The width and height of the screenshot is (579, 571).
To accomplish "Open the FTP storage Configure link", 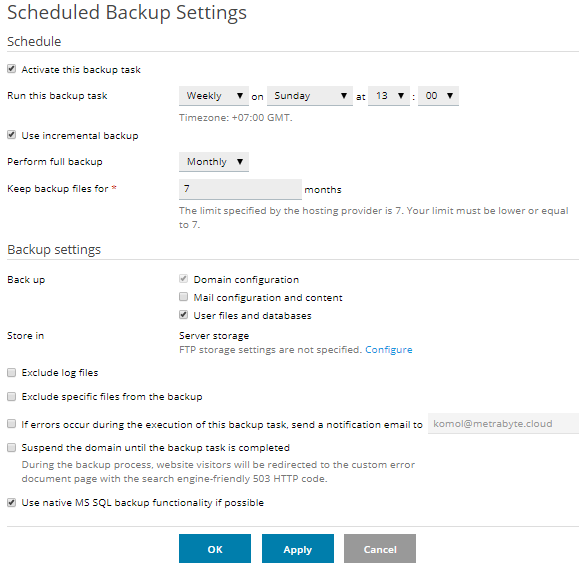I will 388,349.
